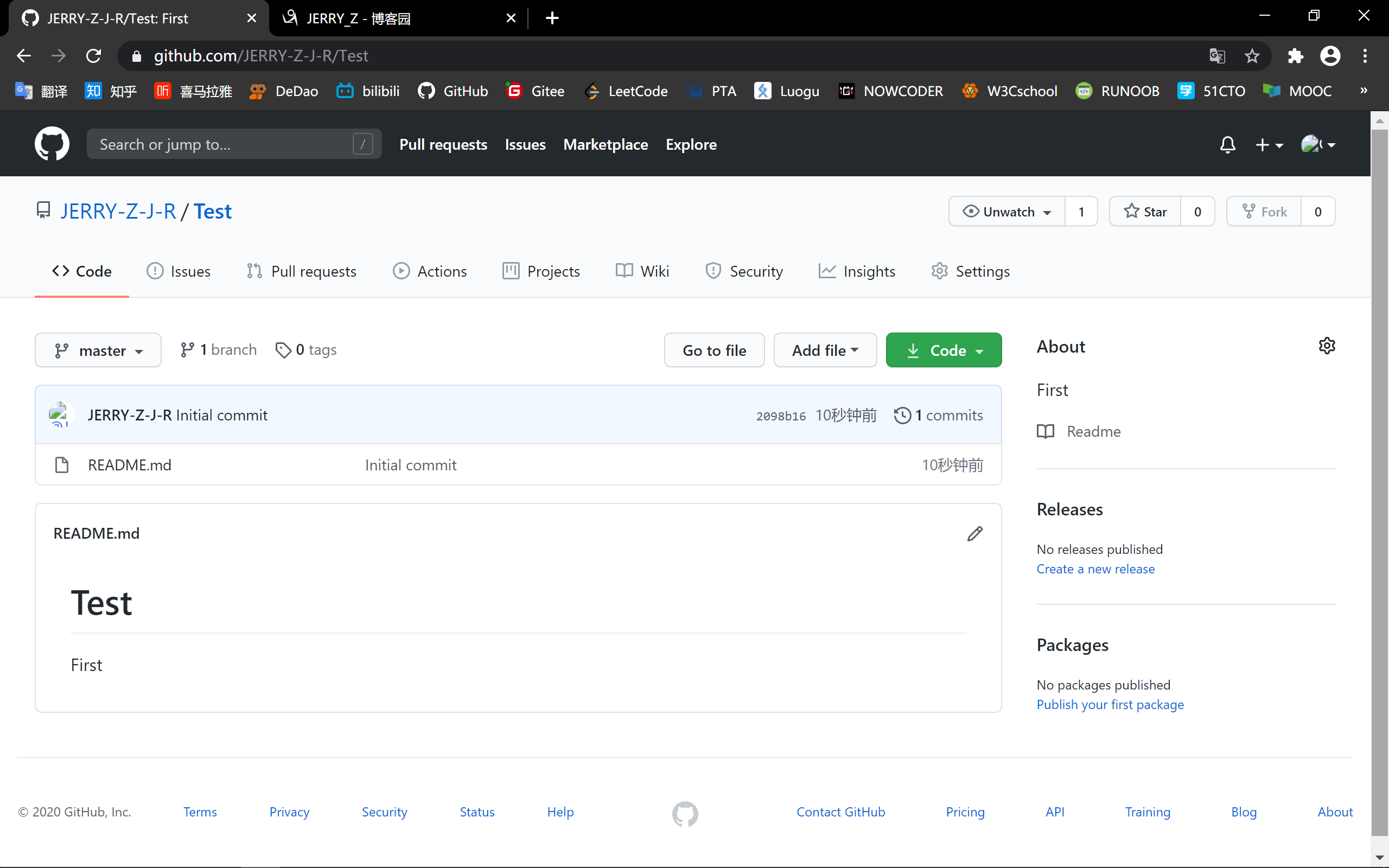The image size is (1389, 868).
Task: Open the Actions tab
Action: click(x=430, y=271)
